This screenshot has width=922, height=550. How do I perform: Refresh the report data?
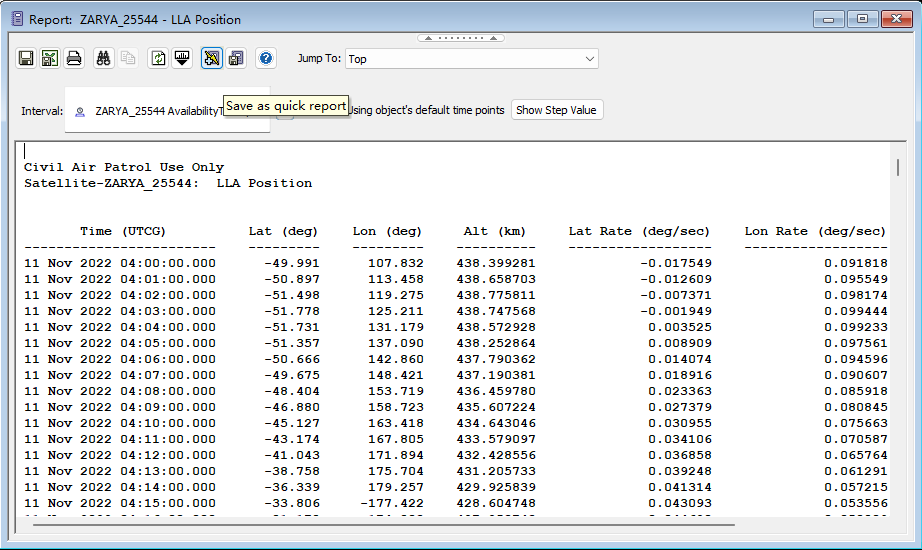[158, 58]
